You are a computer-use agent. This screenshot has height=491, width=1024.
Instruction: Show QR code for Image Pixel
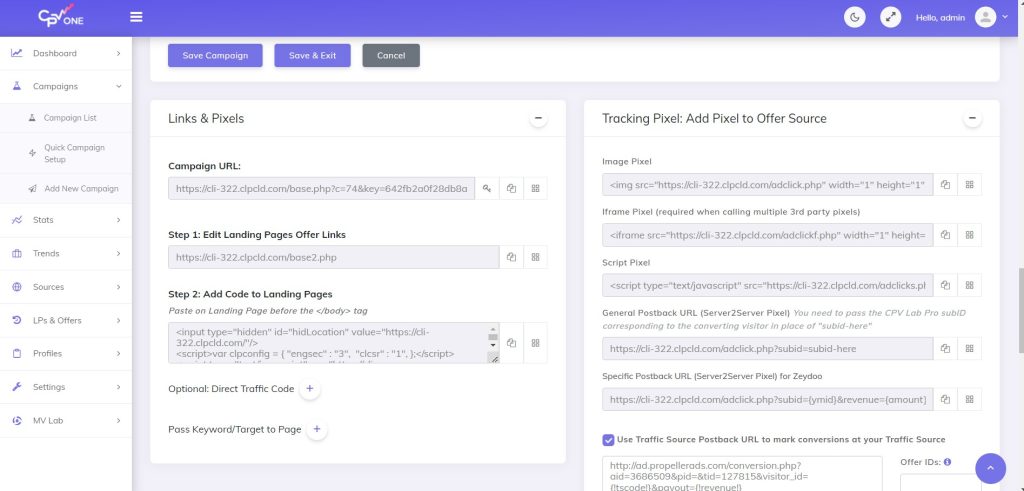click(x=969, y=185)
